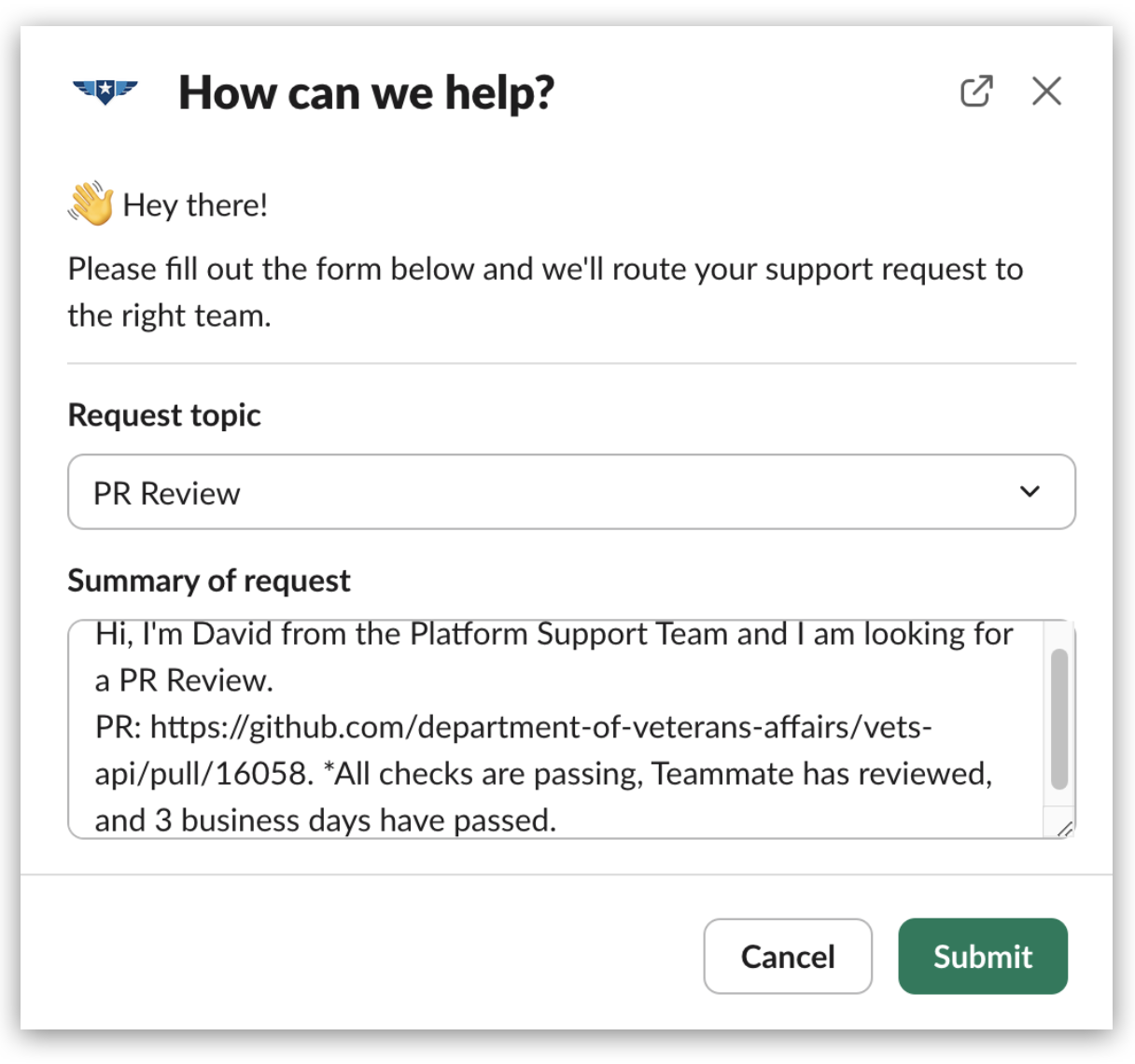Screen dimensions: 1135x1064
Task: Click the Request topic label
Action: pos(164,415)
